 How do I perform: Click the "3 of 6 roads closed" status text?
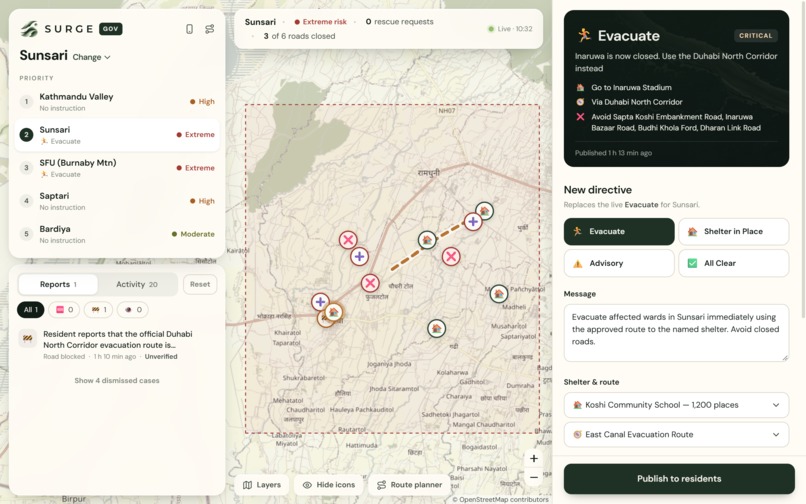coord(299,36)
